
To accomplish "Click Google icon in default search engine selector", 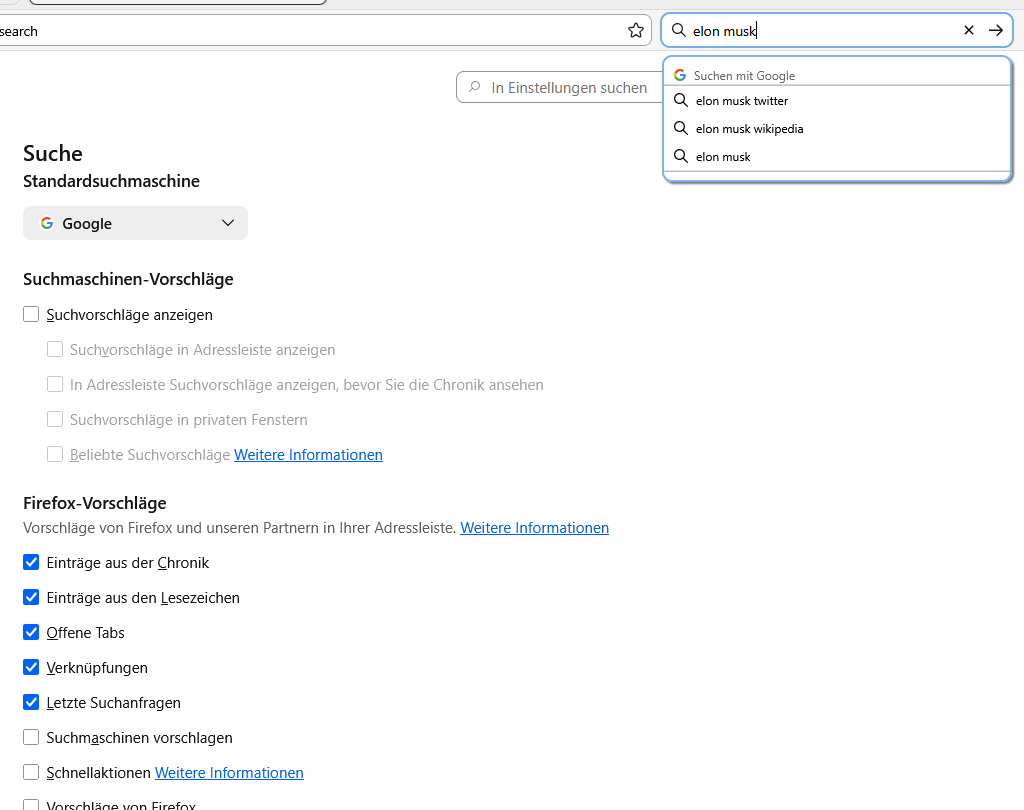I will click(x=47, y=223).
